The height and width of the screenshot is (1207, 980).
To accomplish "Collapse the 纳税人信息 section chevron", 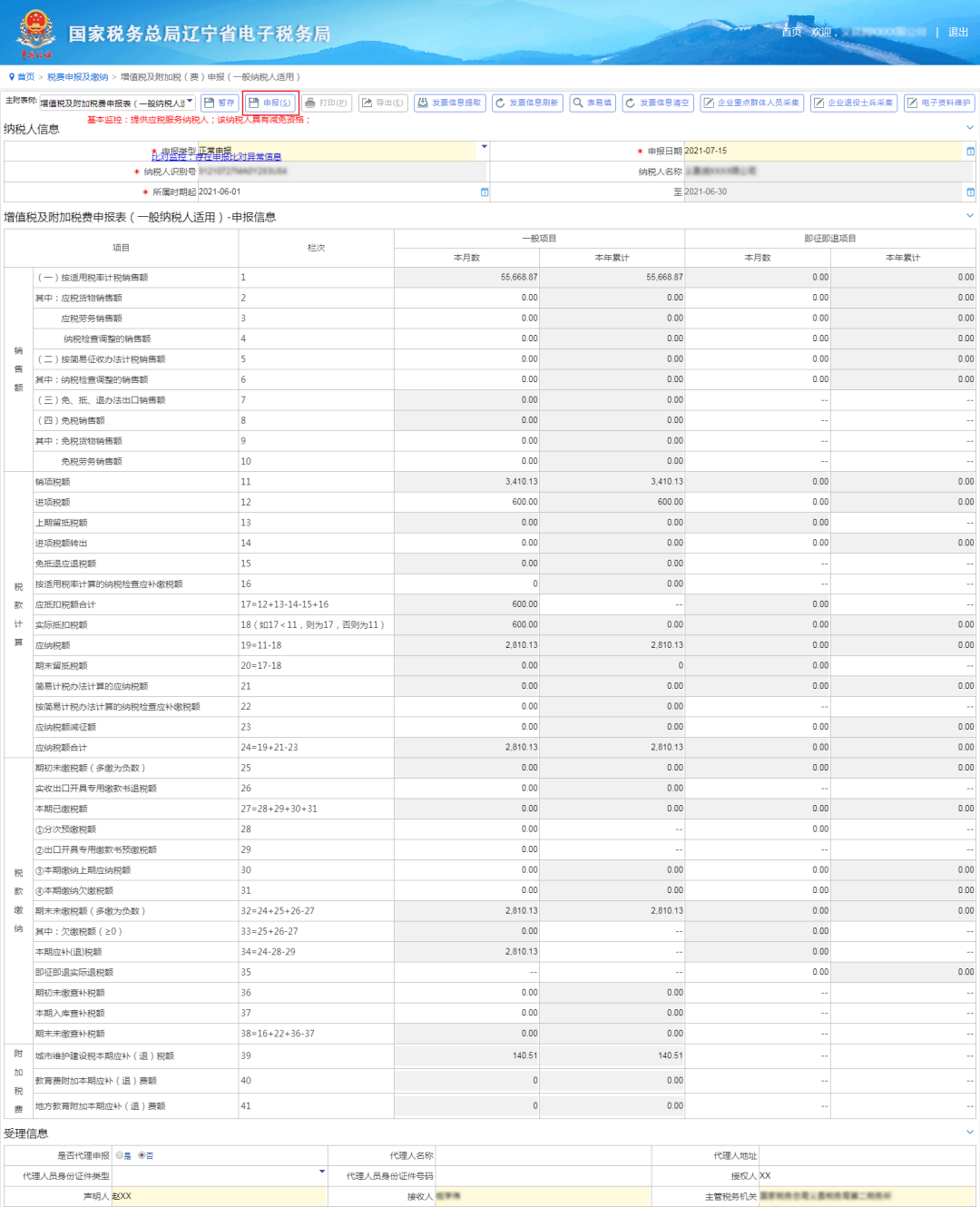I will (970, 128).
